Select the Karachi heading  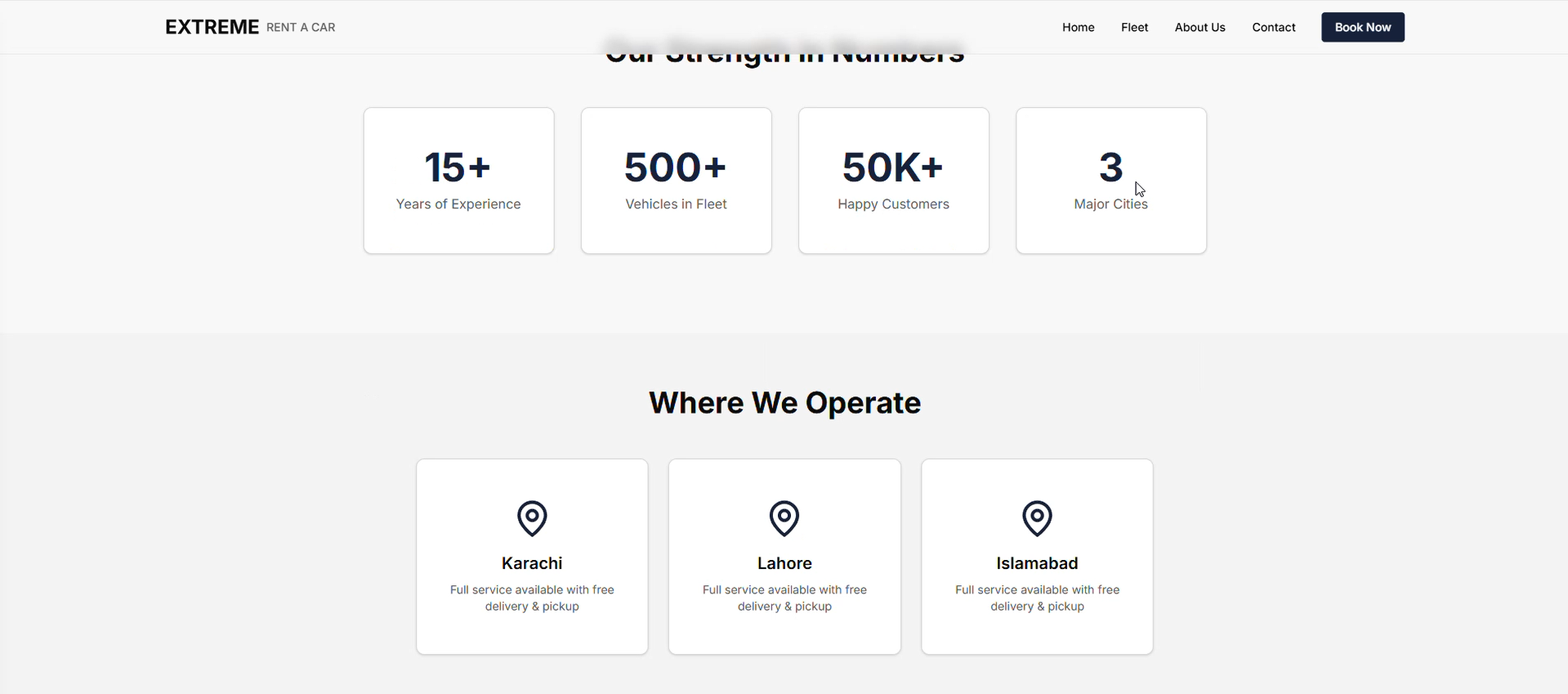(532, 563)
